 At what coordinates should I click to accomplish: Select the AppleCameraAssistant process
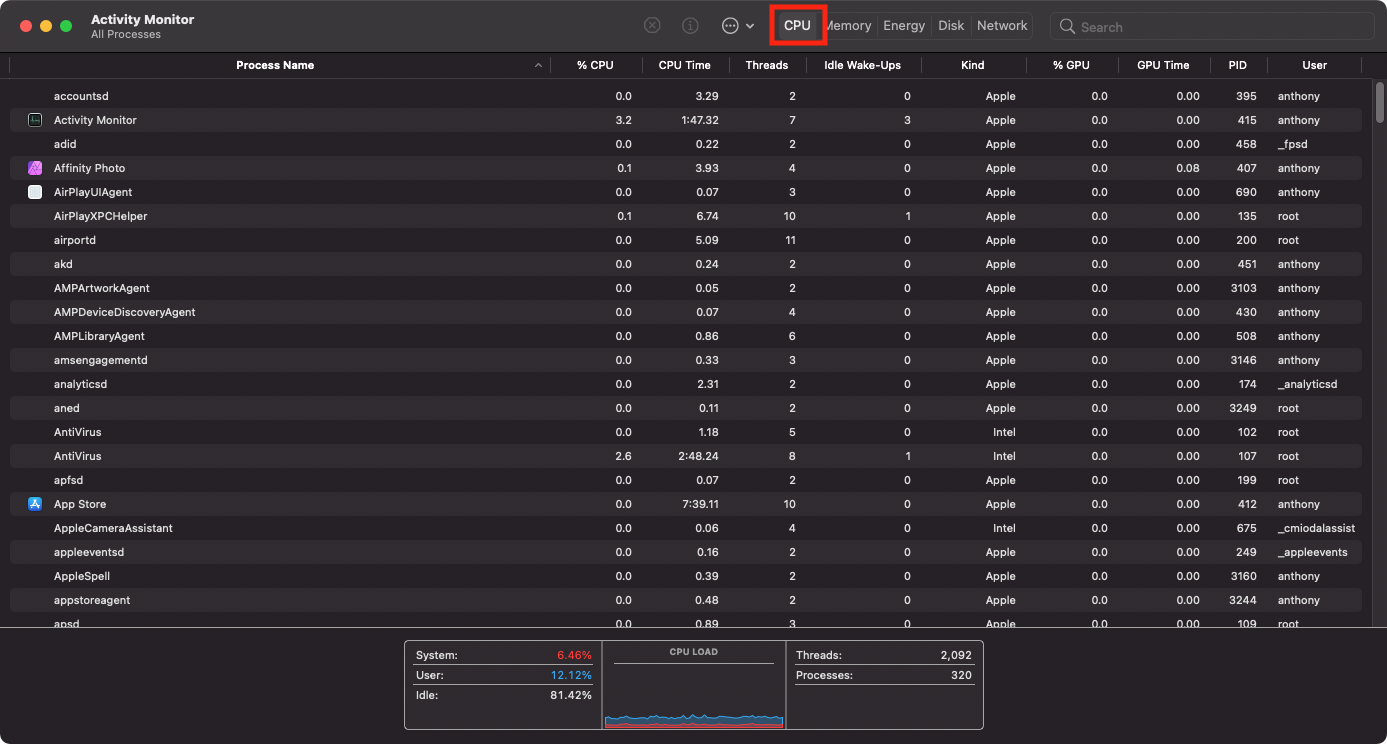(x=113, y=528)
